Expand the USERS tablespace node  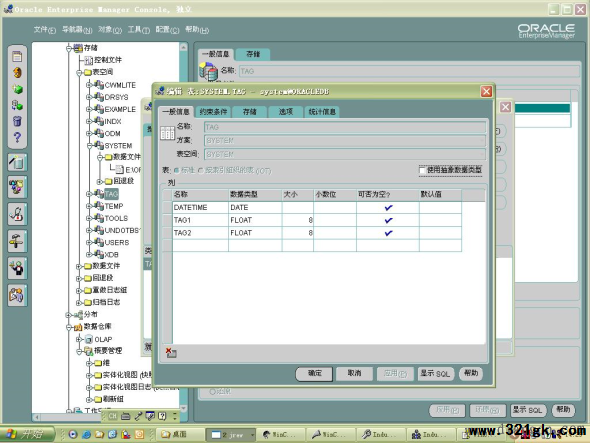click(x=89, y=242)
